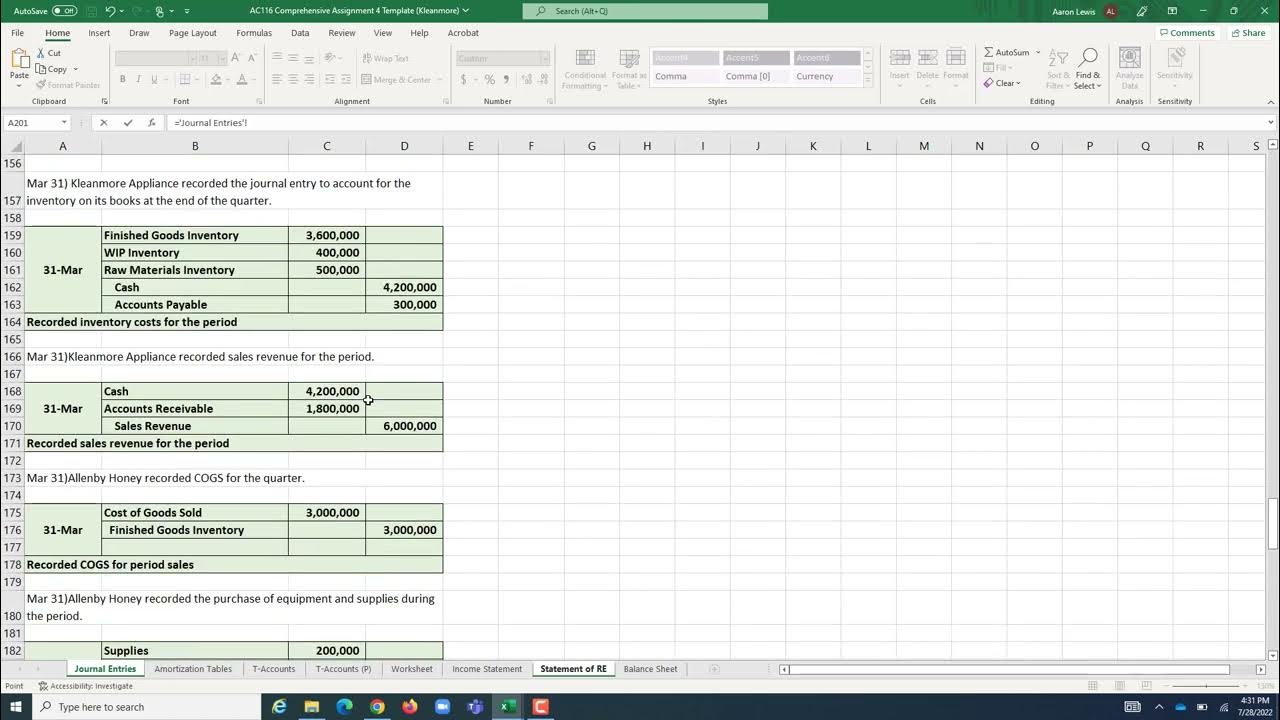Switch to the Formulas ribbon tab

tap(254, 33)
